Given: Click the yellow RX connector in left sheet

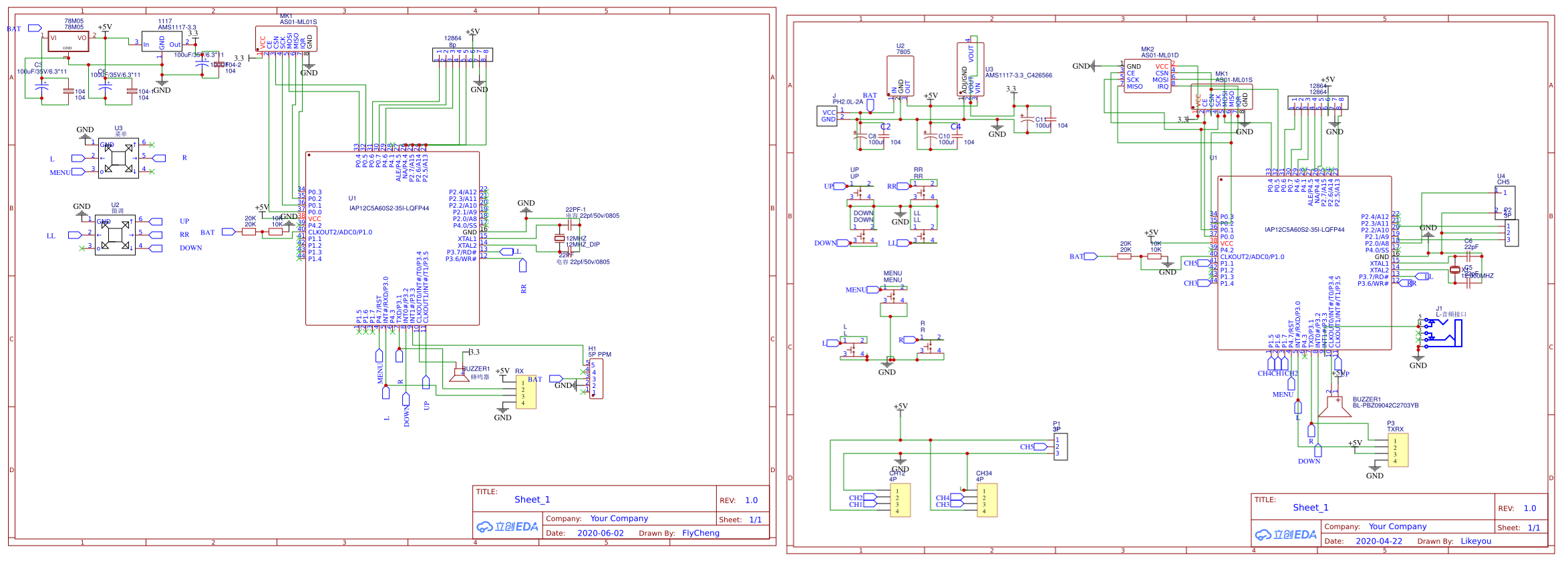Looking at the screenshot, I should (x=526, y=392).
